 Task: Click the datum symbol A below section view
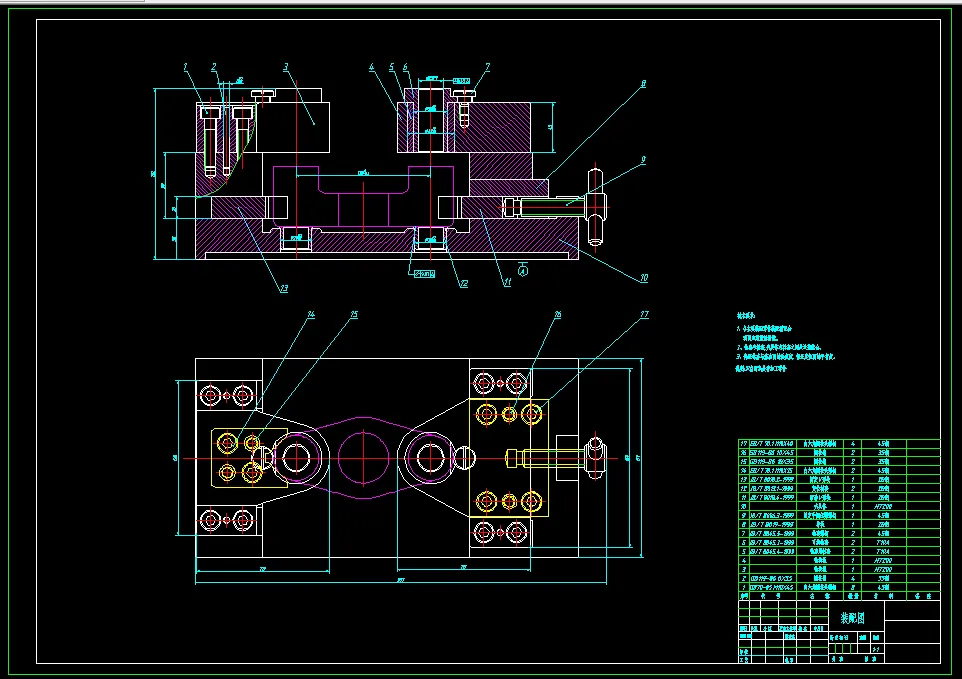(523, 270)
